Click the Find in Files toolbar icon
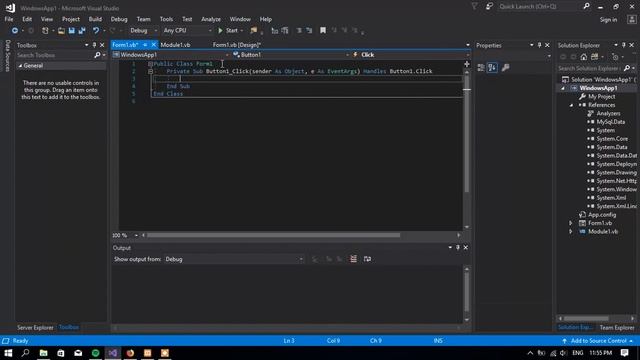This screenshot has width=640, height=360. click(x=253, y=31)
